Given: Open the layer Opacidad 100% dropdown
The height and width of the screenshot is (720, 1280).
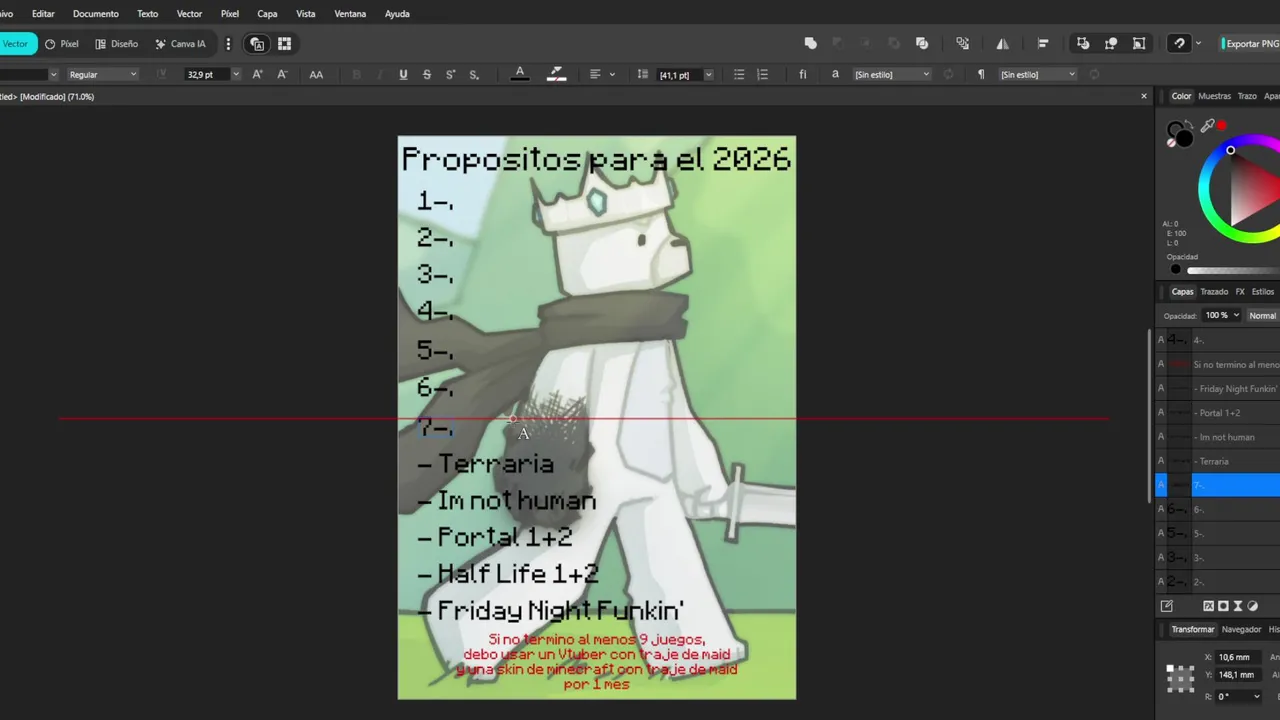Looking at the screenshot, I should click(1221, 315).
